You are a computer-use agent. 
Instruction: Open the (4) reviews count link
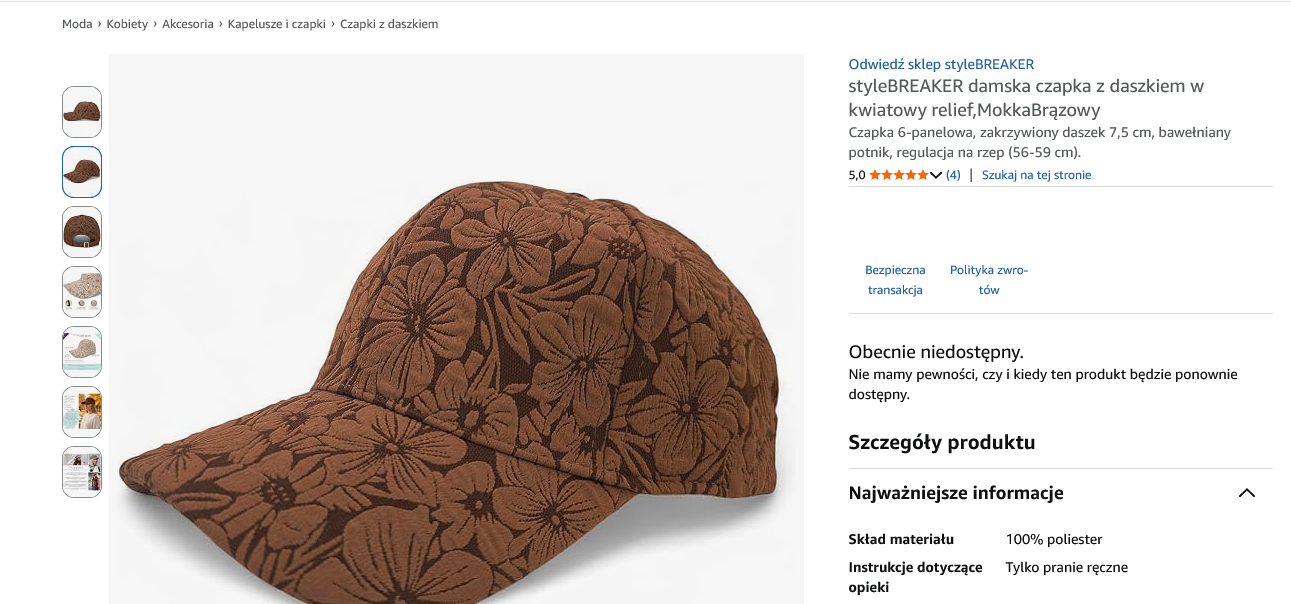pos(953,175)
